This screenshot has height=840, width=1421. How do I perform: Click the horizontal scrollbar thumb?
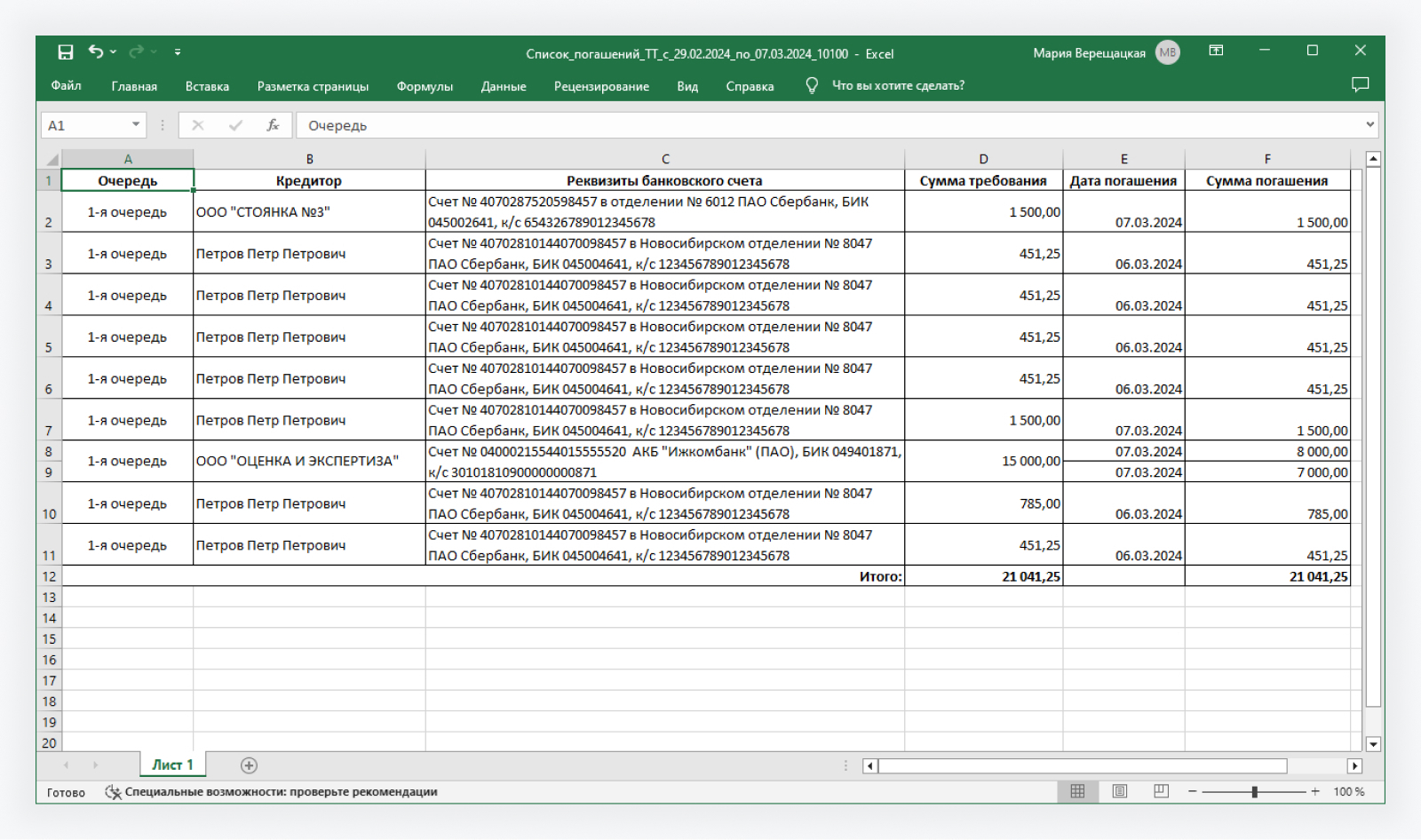point(1083,765)
